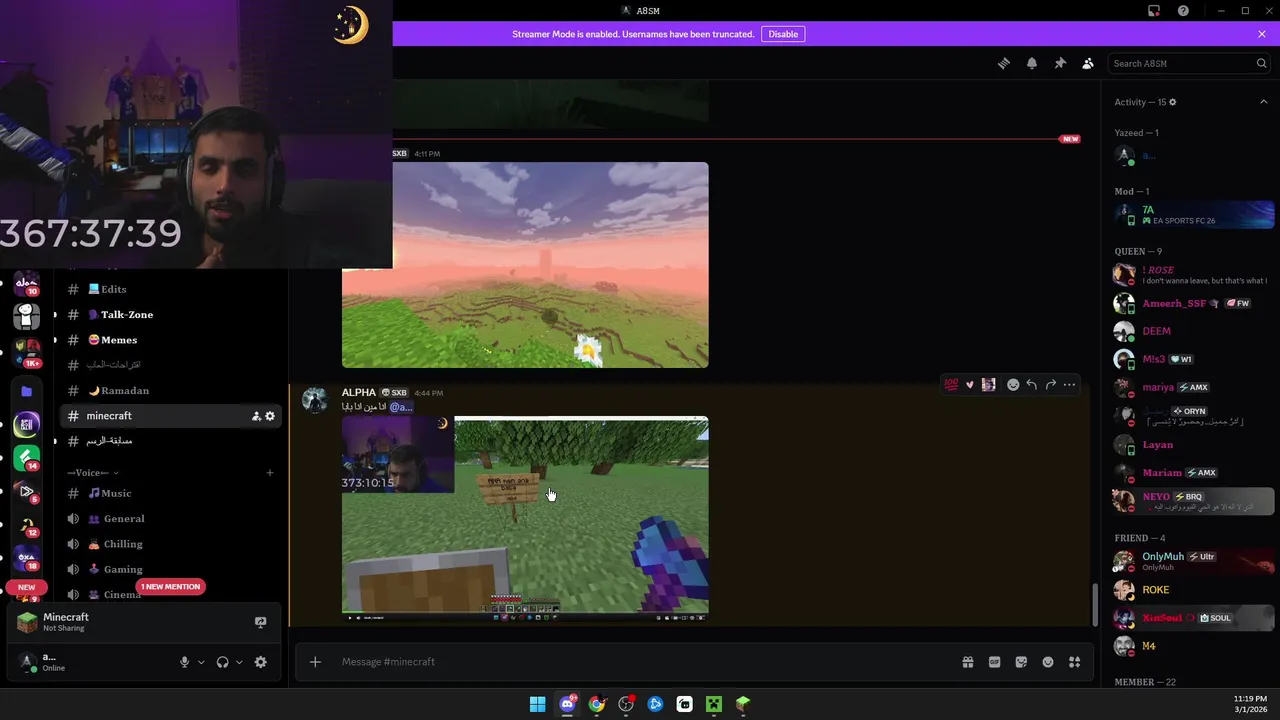The width and height of the screenshot is (1280, 720).
Task: Open headphone output options dropdown
Action: click(x=239, y=662)
